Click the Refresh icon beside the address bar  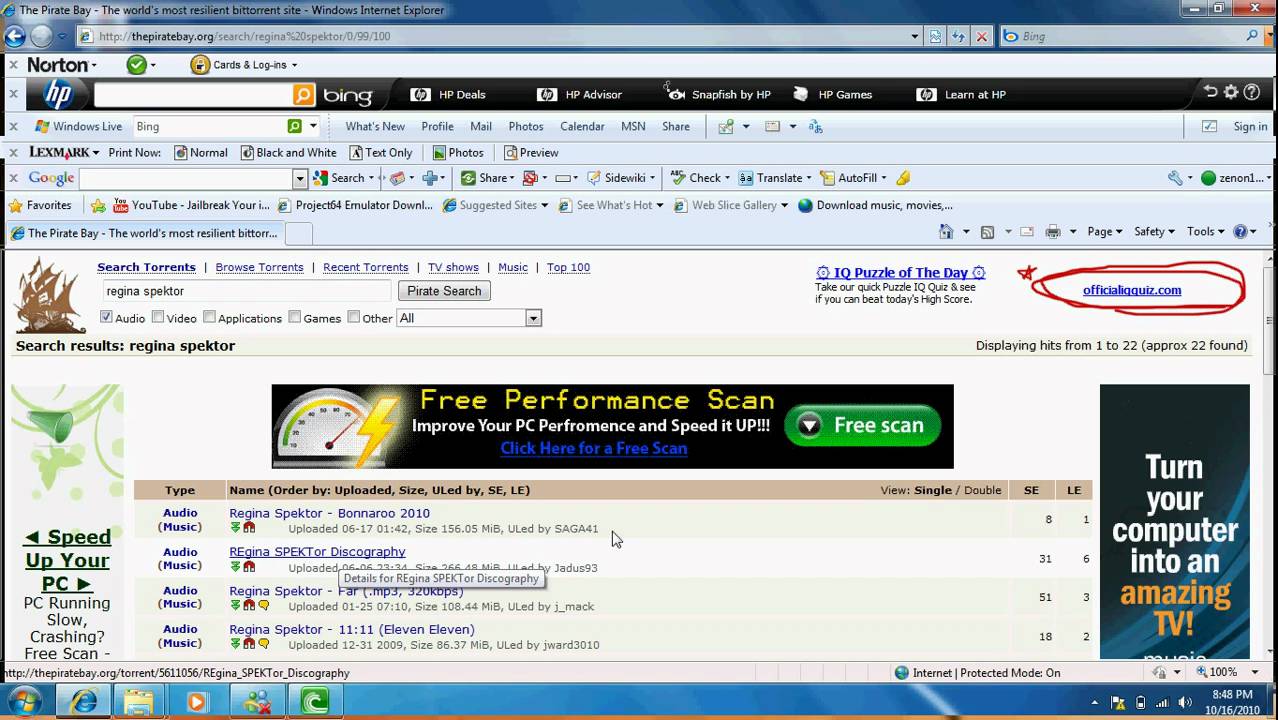[x=958, y=36]
